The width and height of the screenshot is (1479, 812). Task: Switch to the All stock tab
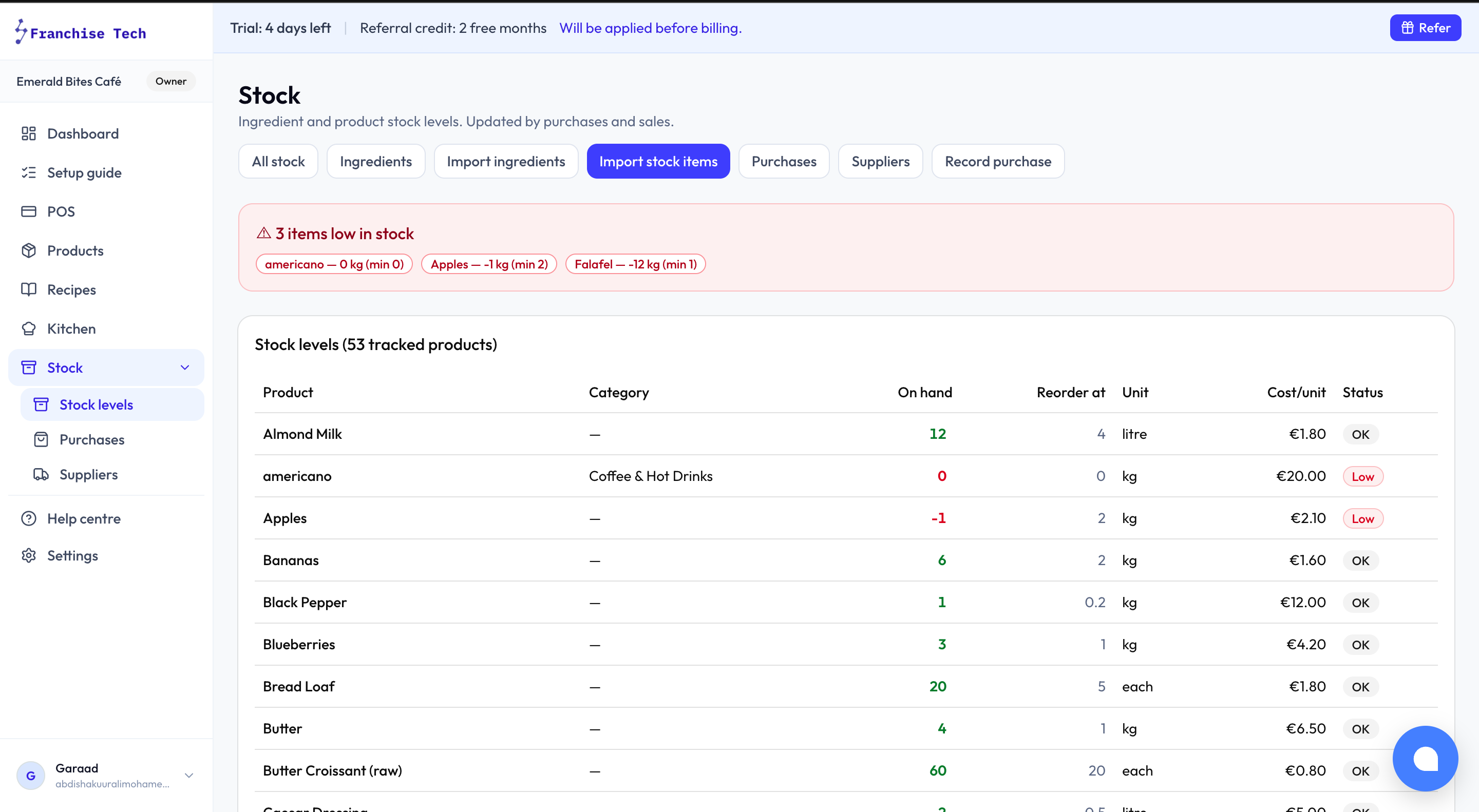(278, 161)
